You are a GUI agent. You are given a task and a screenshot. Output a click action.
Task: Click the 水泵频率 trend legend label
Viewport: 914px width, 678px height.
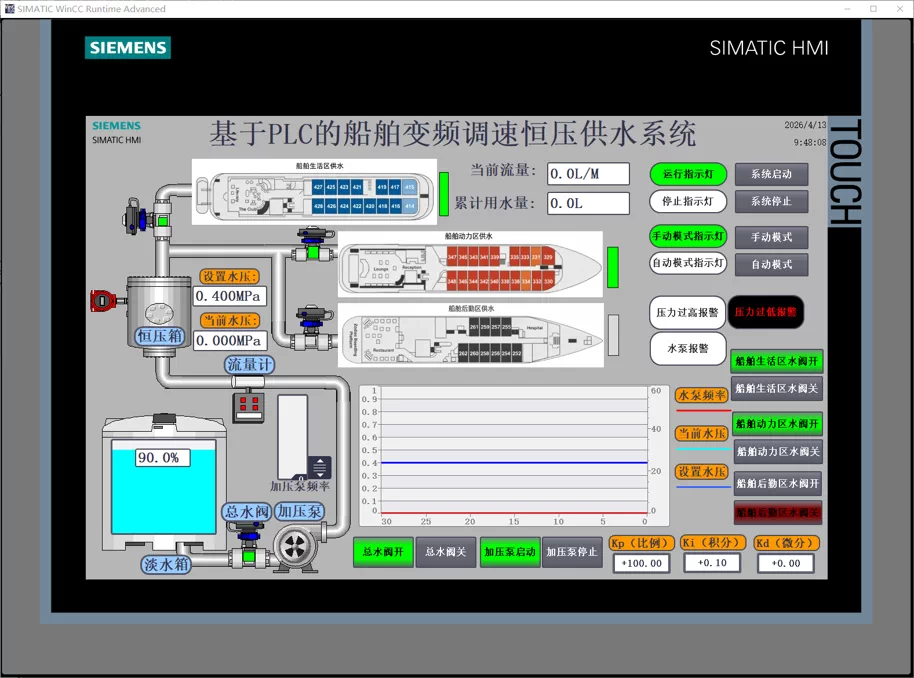[702, 395]
